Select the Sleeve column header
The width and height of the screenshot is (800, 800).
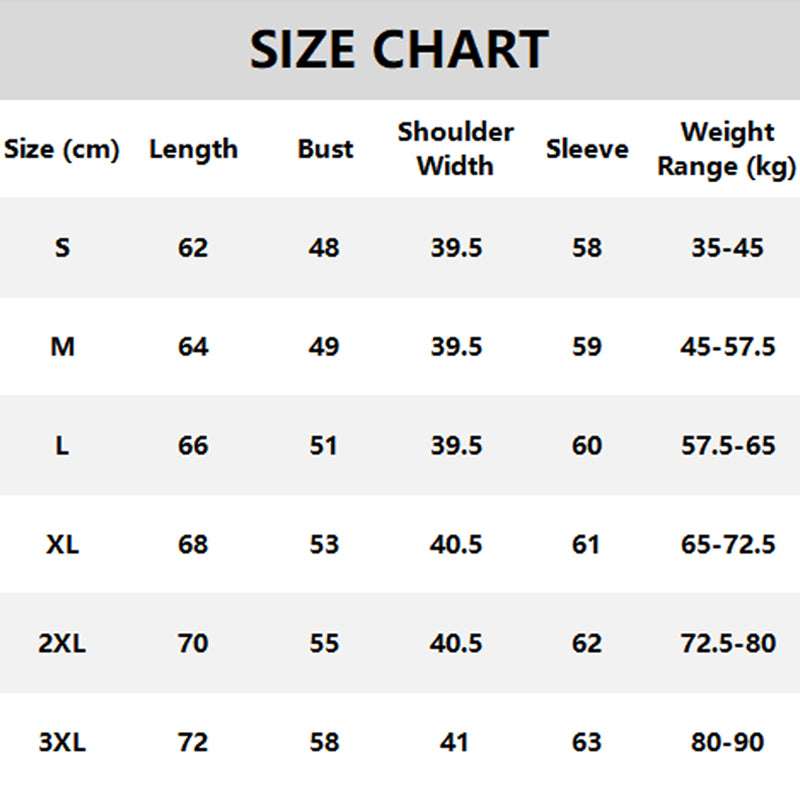[x=587, y=150]
